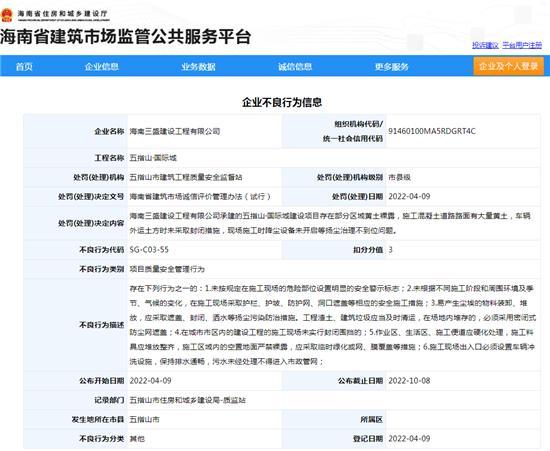Open the 更多服务 menu item
550x451 pixels.
(391, 67)
